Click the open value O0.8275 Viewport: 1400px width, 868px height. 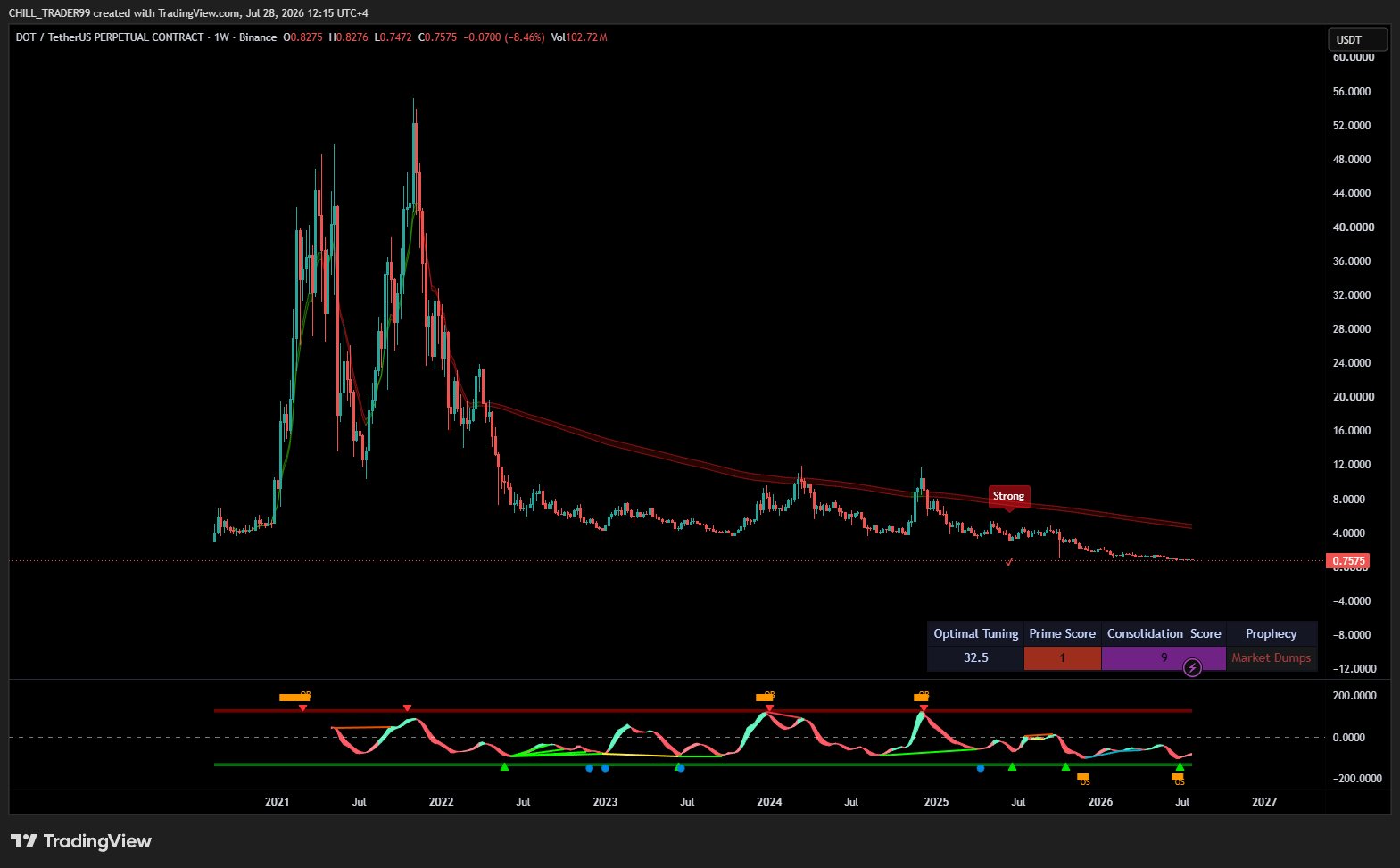click(x=302, y=37)
